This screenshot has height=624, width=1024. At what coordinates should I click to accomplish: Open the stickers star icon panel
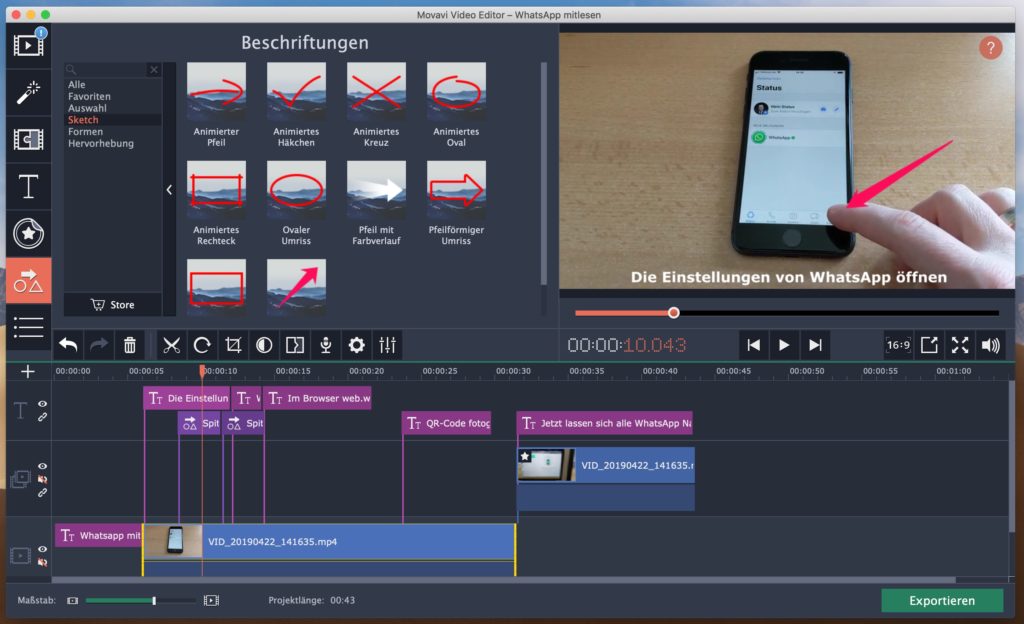29,233
